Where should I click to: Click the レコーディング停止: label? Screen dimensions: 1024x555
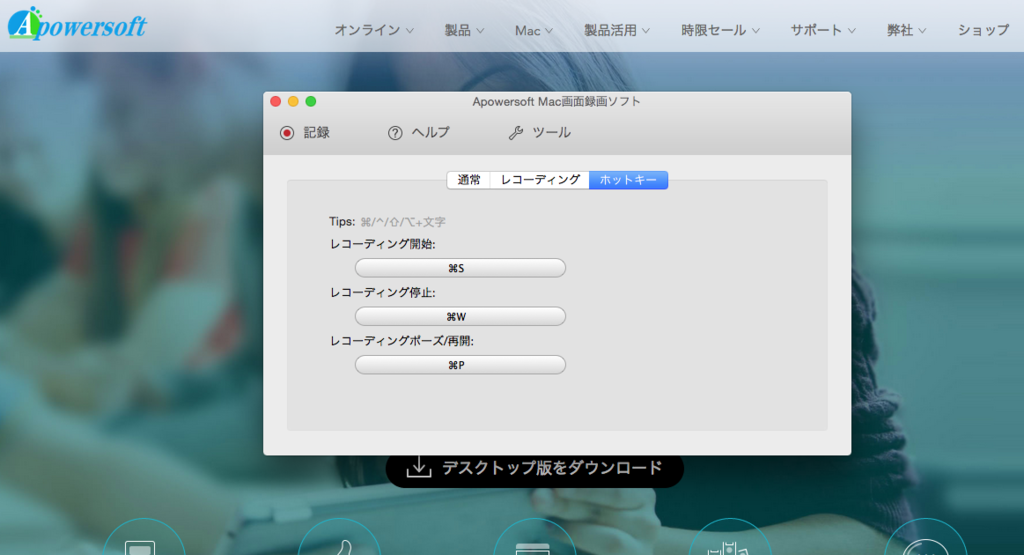(x=383, y=293)
